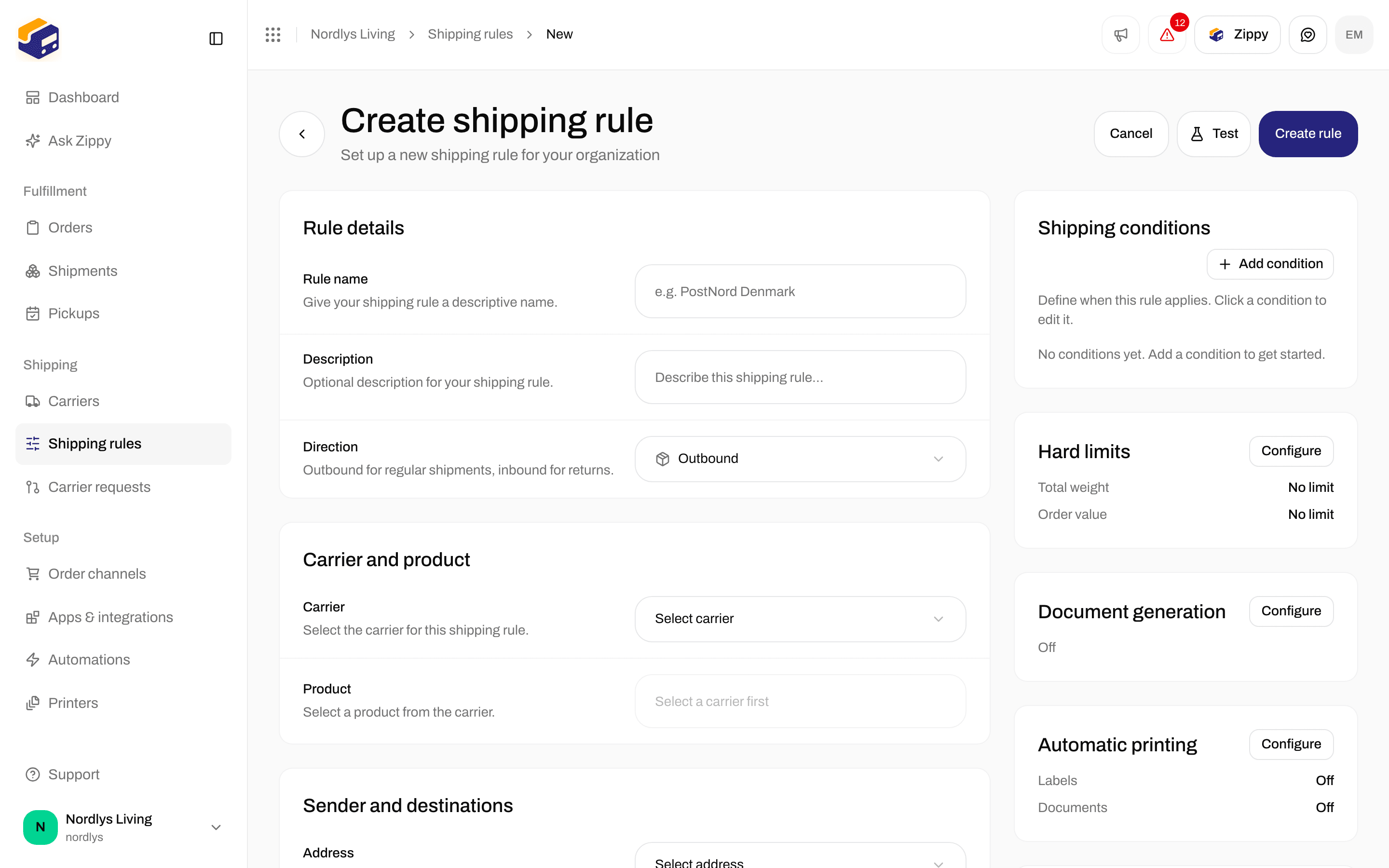
Task: Open Automations page
Action: pyautogui.click(x=123, y=660)
